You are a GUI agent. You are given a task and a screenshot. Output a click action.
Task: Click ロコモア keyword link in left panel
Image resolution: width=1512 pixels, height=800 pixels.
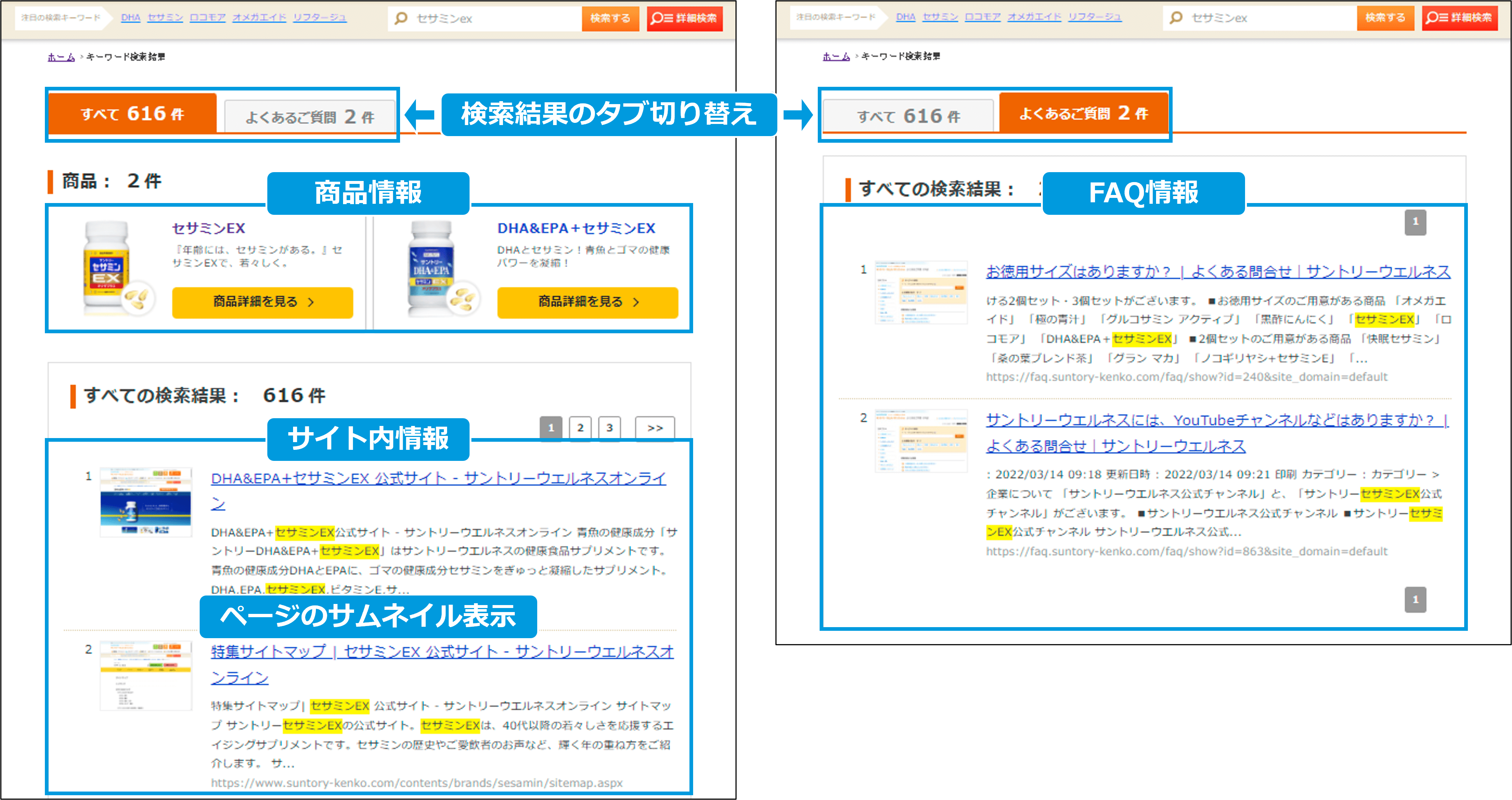pyautogui.click(x=207, y=18)
